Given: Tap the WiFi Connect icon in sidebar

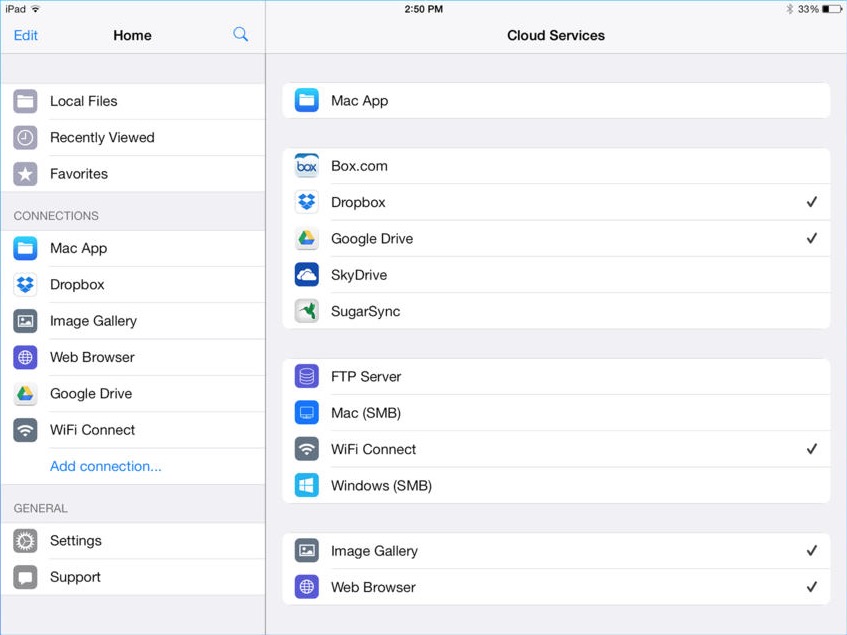Looking at the screenshot, I should click(25, 430).
